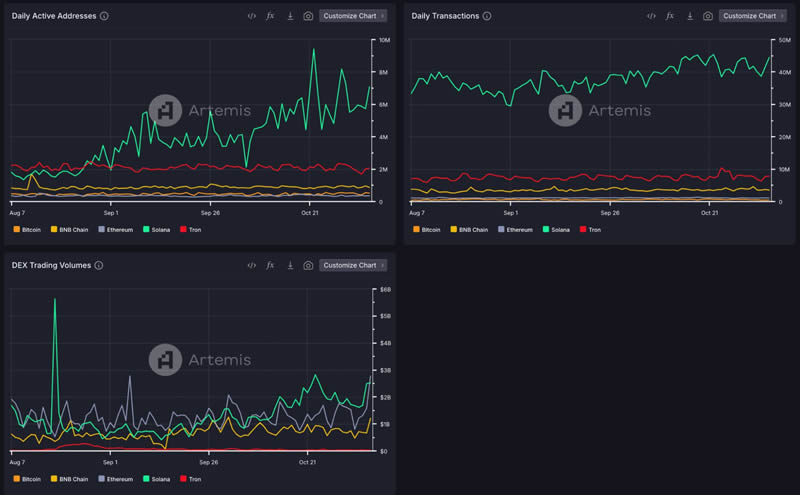
Task: Capture camera snapshot of DEX Trading Volumes
Action: [308, 265]
